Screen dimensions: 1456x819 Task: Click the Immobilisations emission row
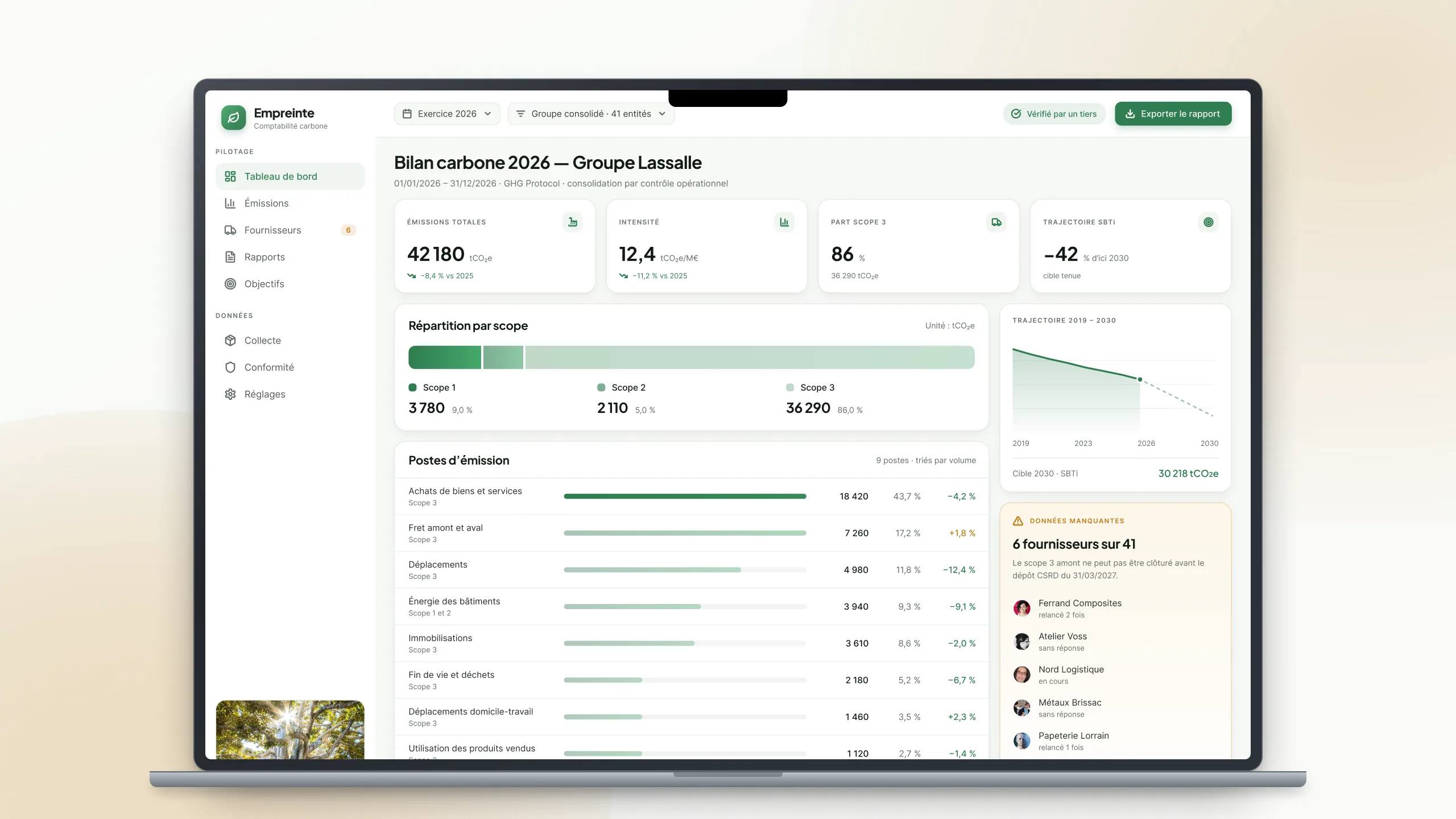tap(692, 643)
